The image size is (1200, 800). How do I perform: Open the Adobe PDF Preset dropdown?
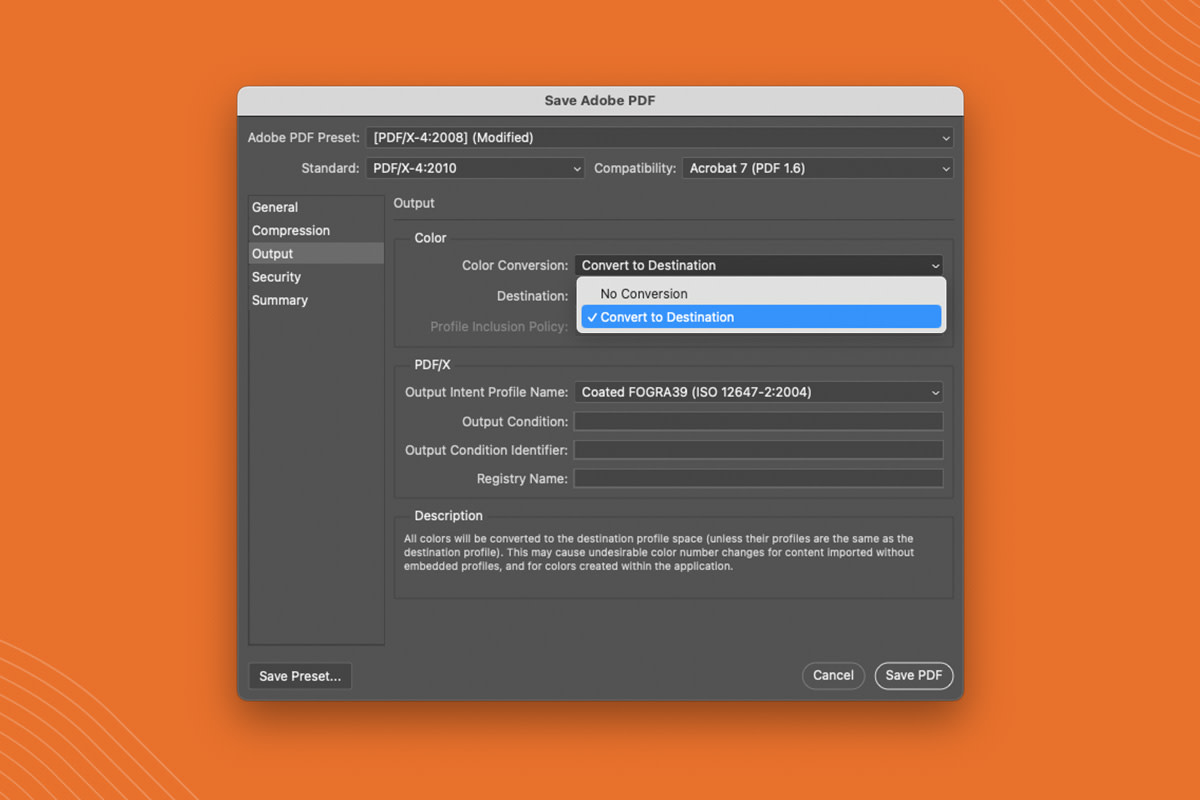pos(659,137)
